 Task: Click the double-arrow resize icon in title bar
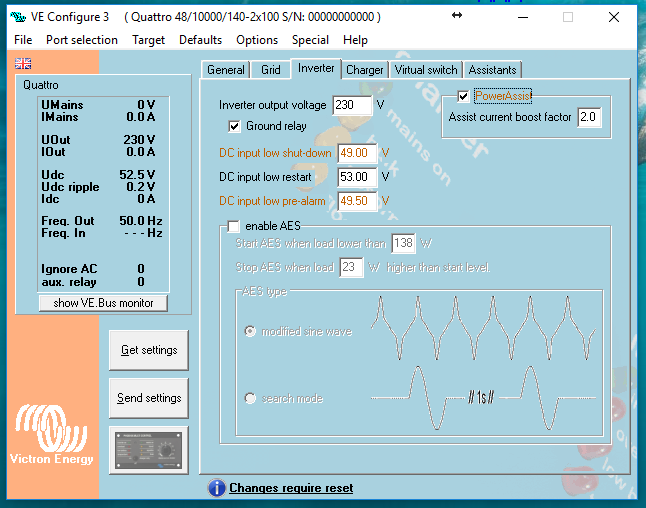coord(457,16)
